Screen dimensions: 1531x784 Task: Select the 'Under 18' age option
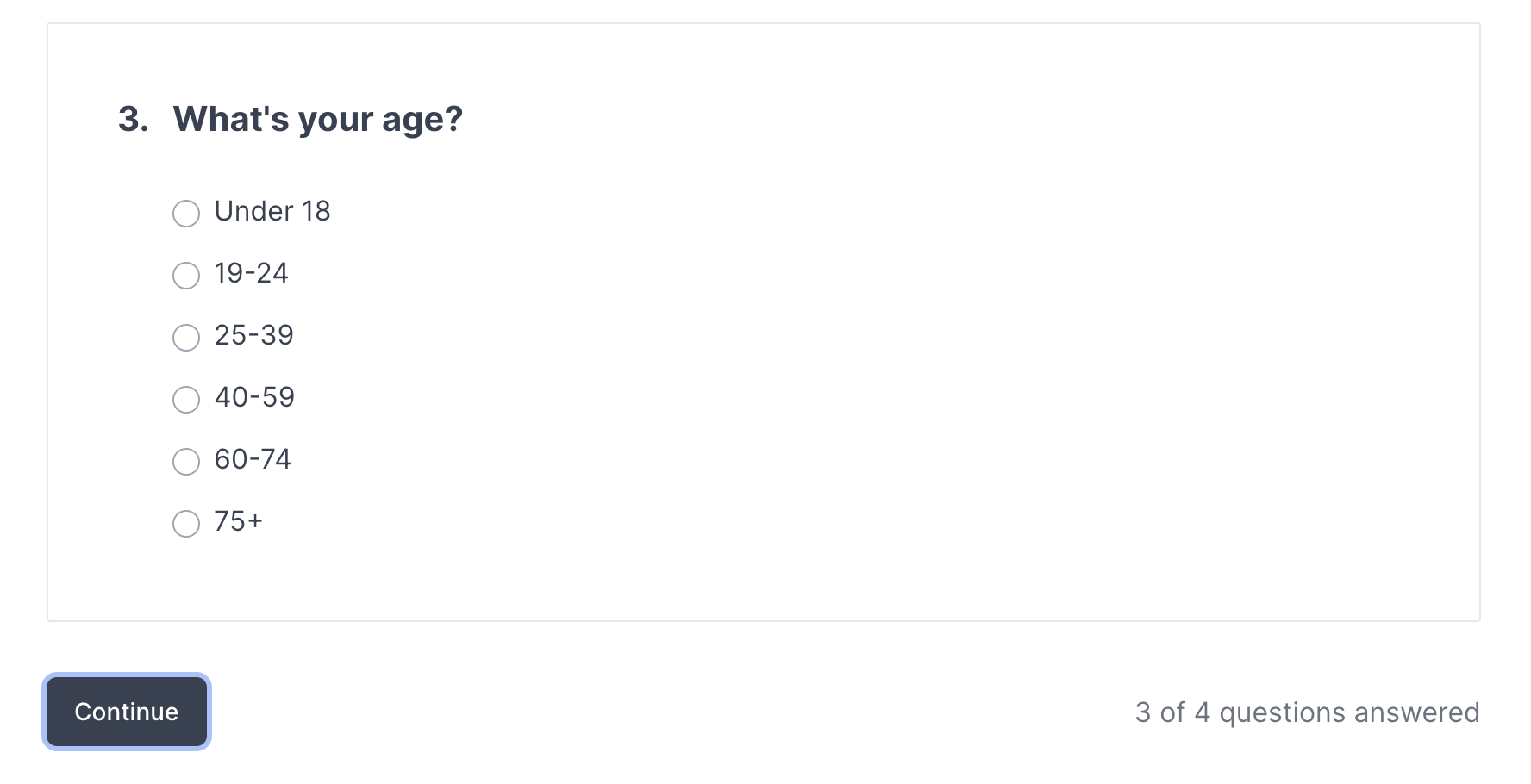pos(272,211)
